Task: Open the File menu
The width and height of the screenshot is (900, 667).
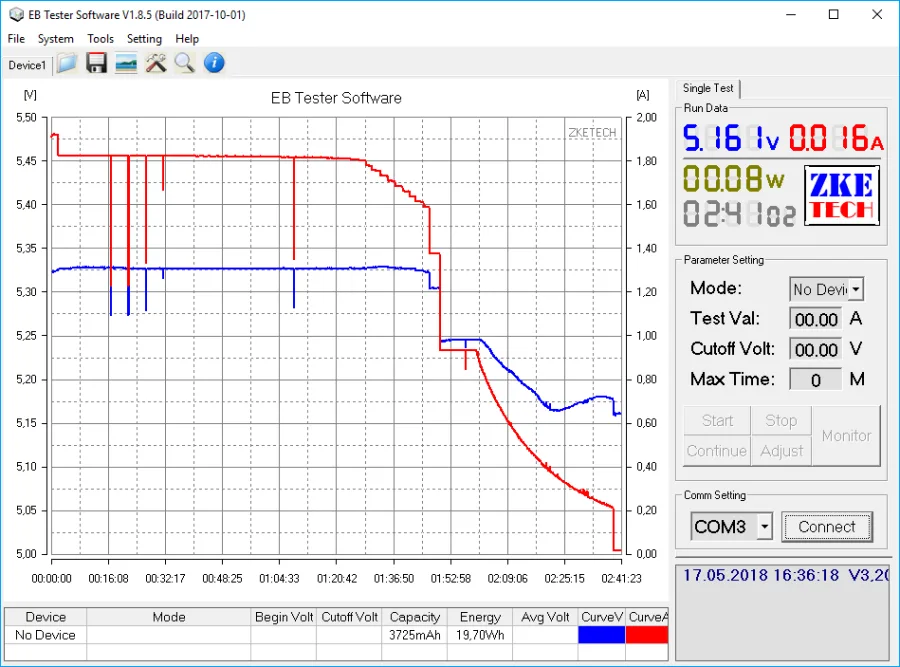Action: click(x=16, y=39)
